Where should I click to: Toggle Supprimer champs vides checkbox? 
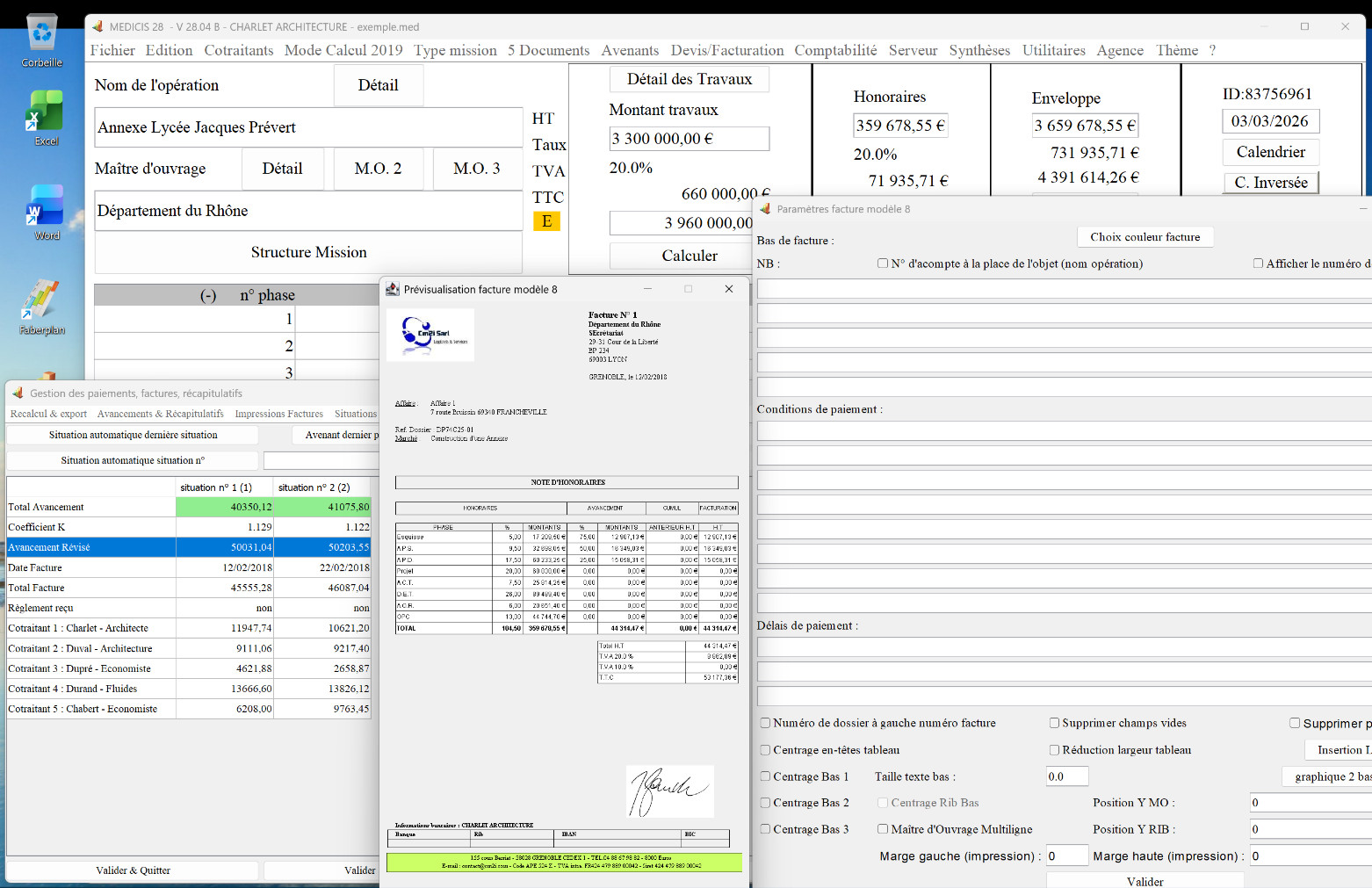[1054, 723]
